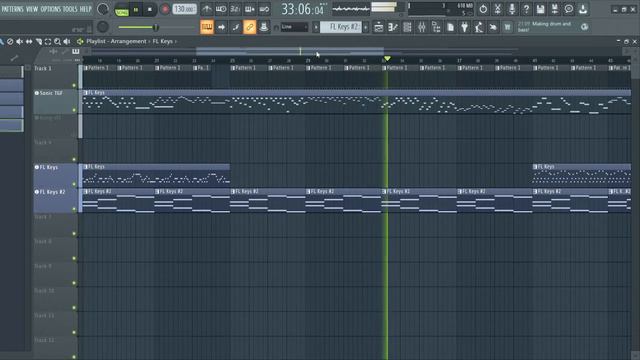Click the green playhead marker on timeline
This screenshot has width=640, height=360.
point(387,60)
